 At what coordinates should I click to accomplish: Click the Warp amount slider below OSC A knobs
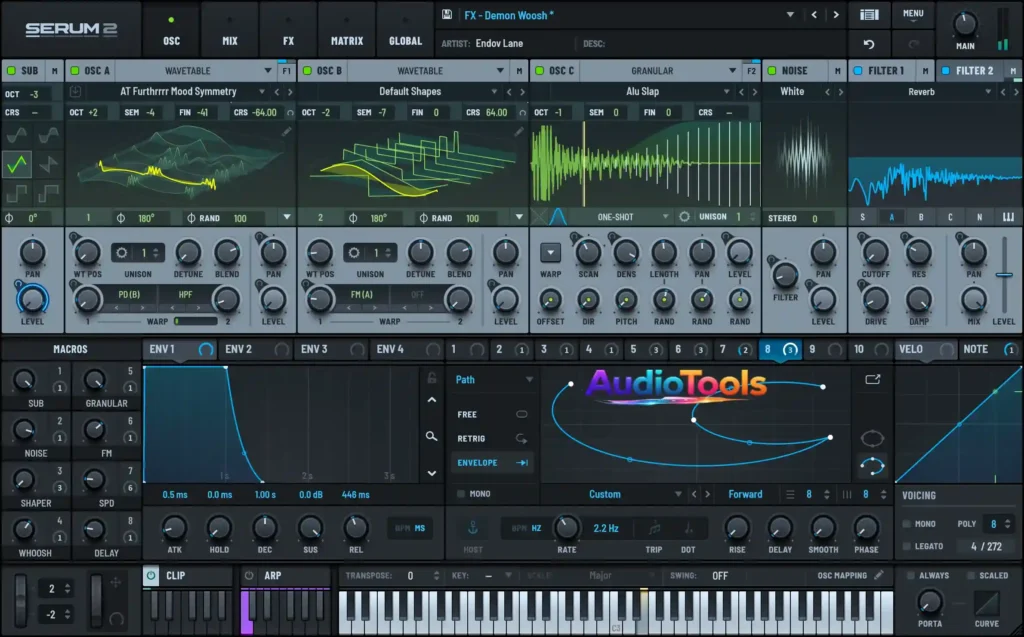pyautogui.click(x=196, y=322)
